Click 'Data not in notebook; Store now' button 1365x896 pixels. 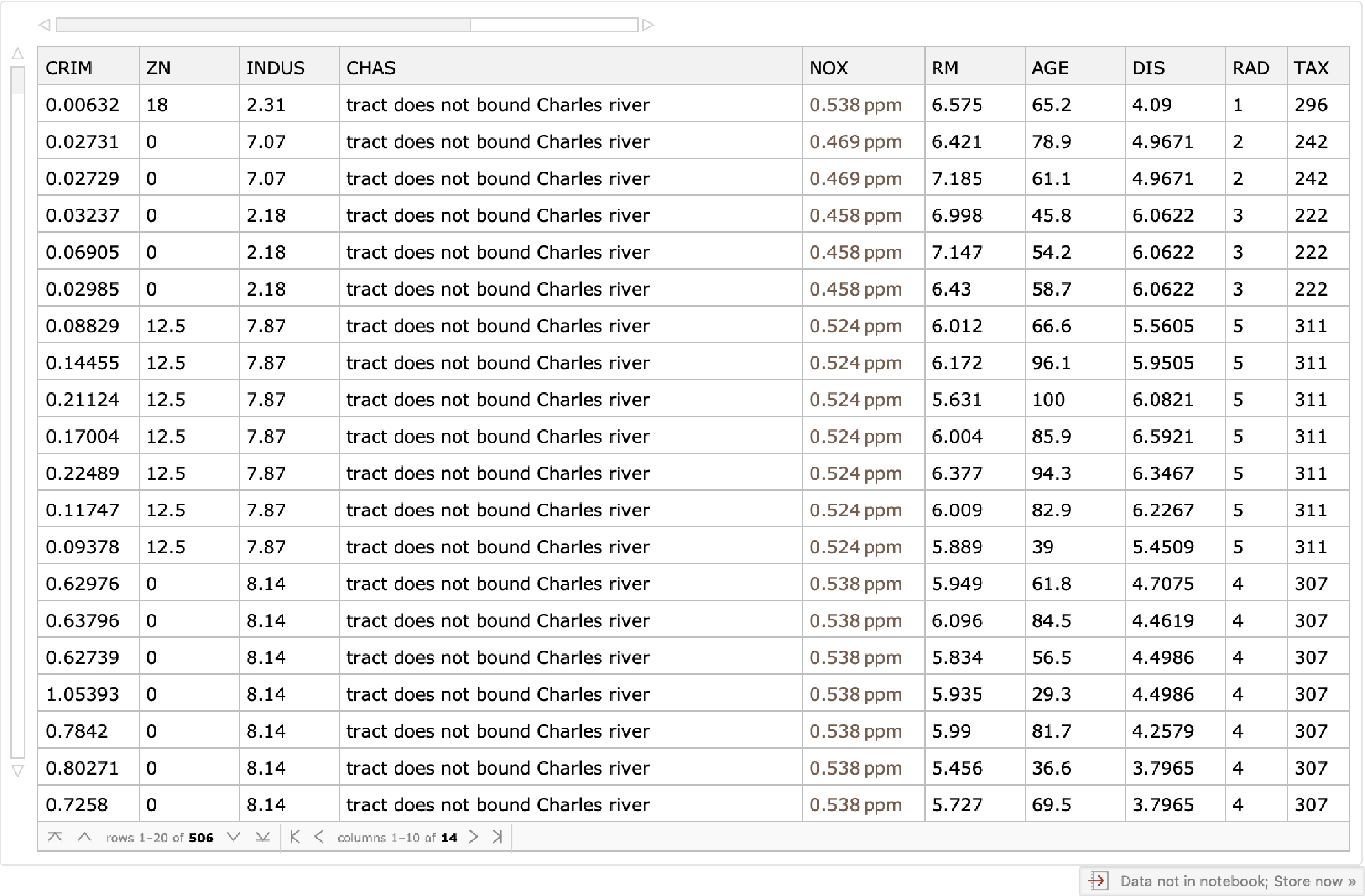(x=1237, y=881)
